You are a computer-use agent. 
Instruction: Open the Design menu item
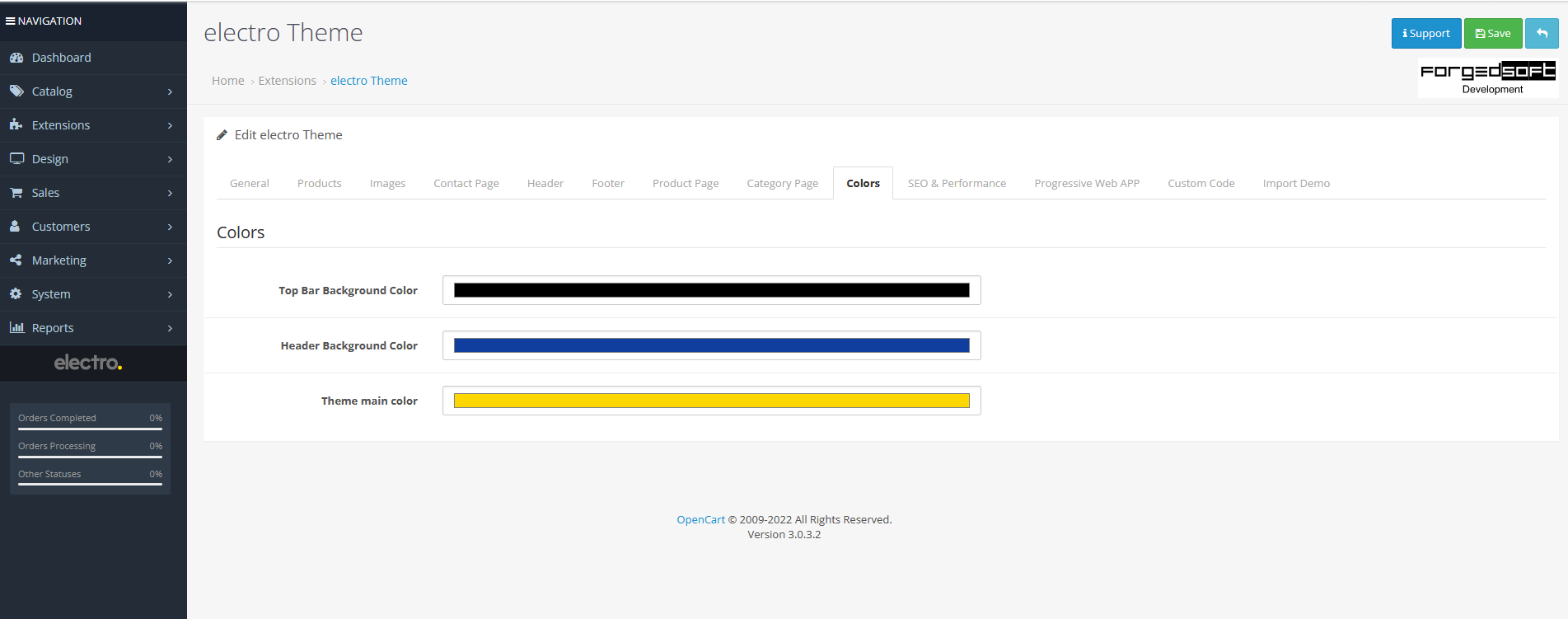point(93,159)
